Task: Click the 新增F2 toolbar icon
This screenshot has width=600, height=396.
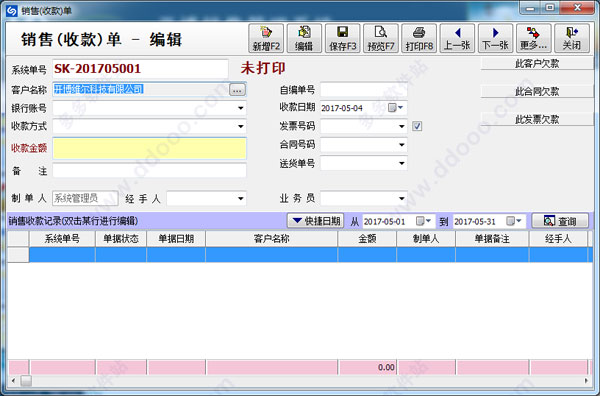Action: click(266, 38)
